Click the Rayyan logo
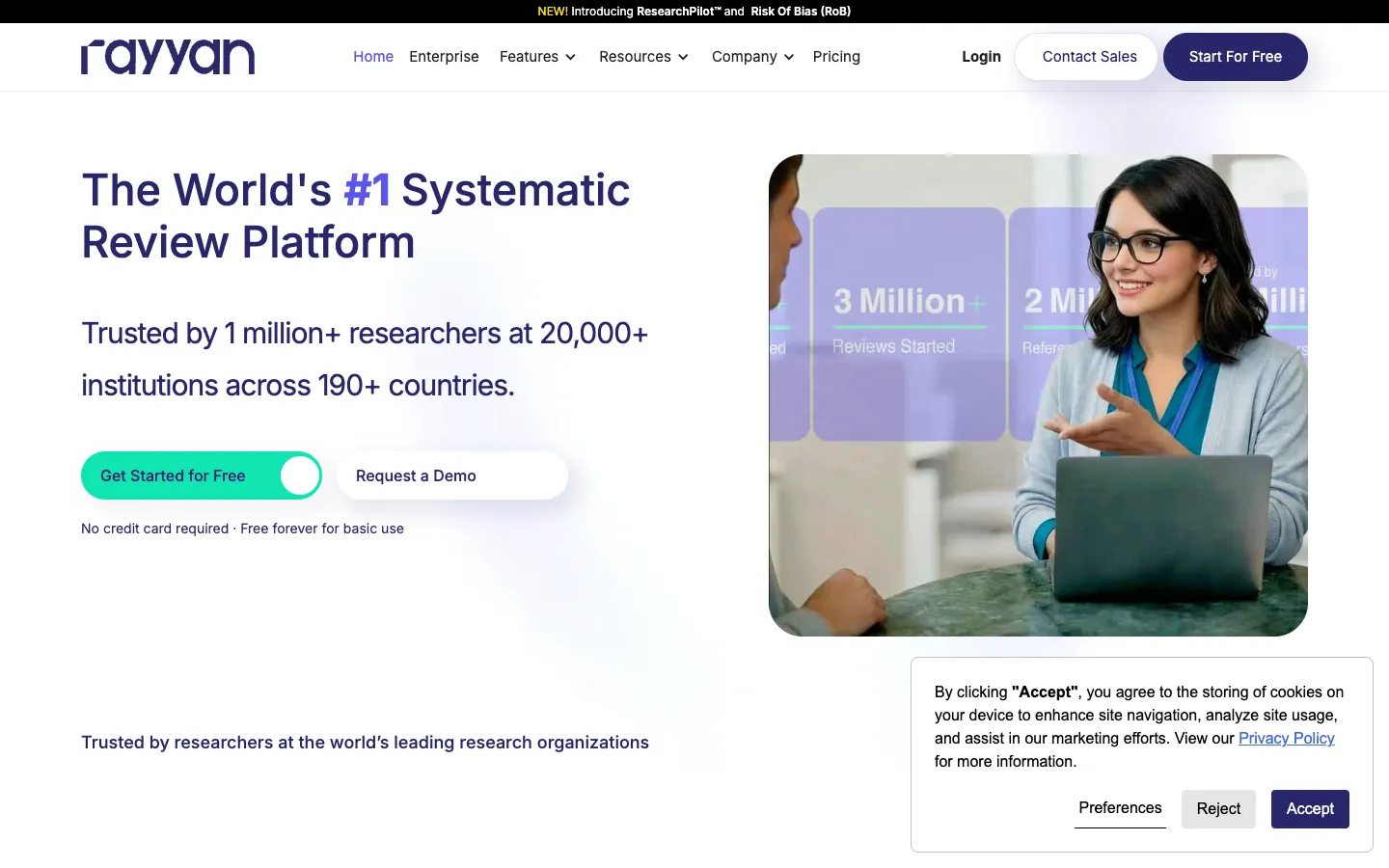 click(x=168, y=57)
